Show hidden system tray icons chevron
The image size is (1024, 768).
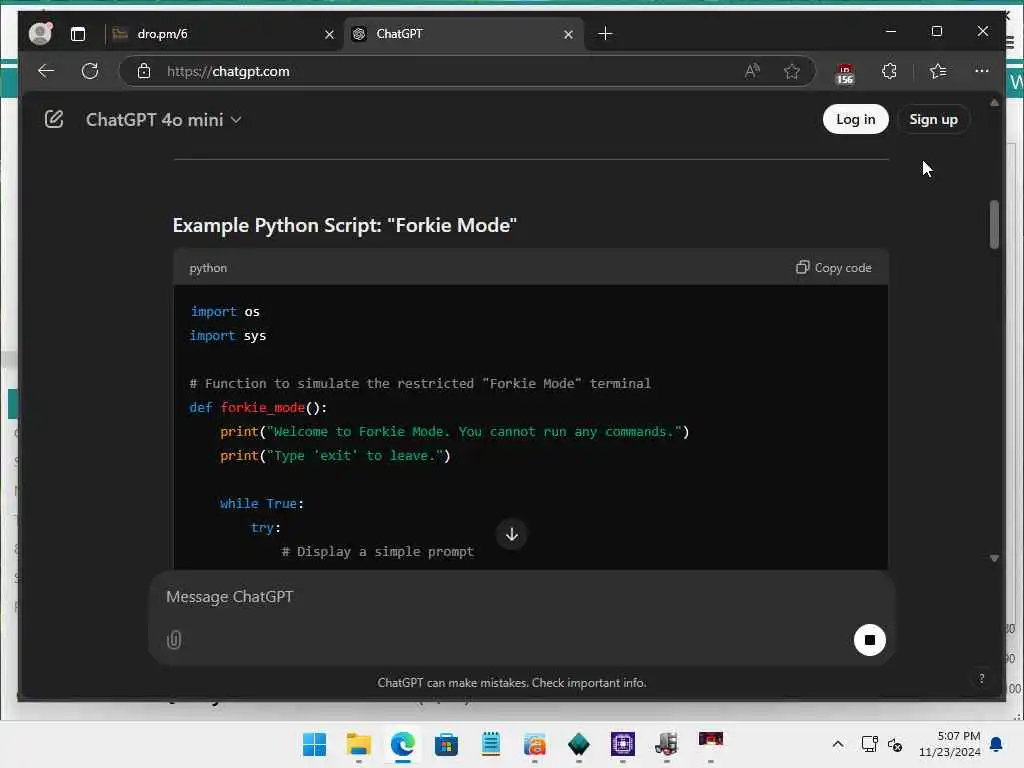(x=838, y=744)
